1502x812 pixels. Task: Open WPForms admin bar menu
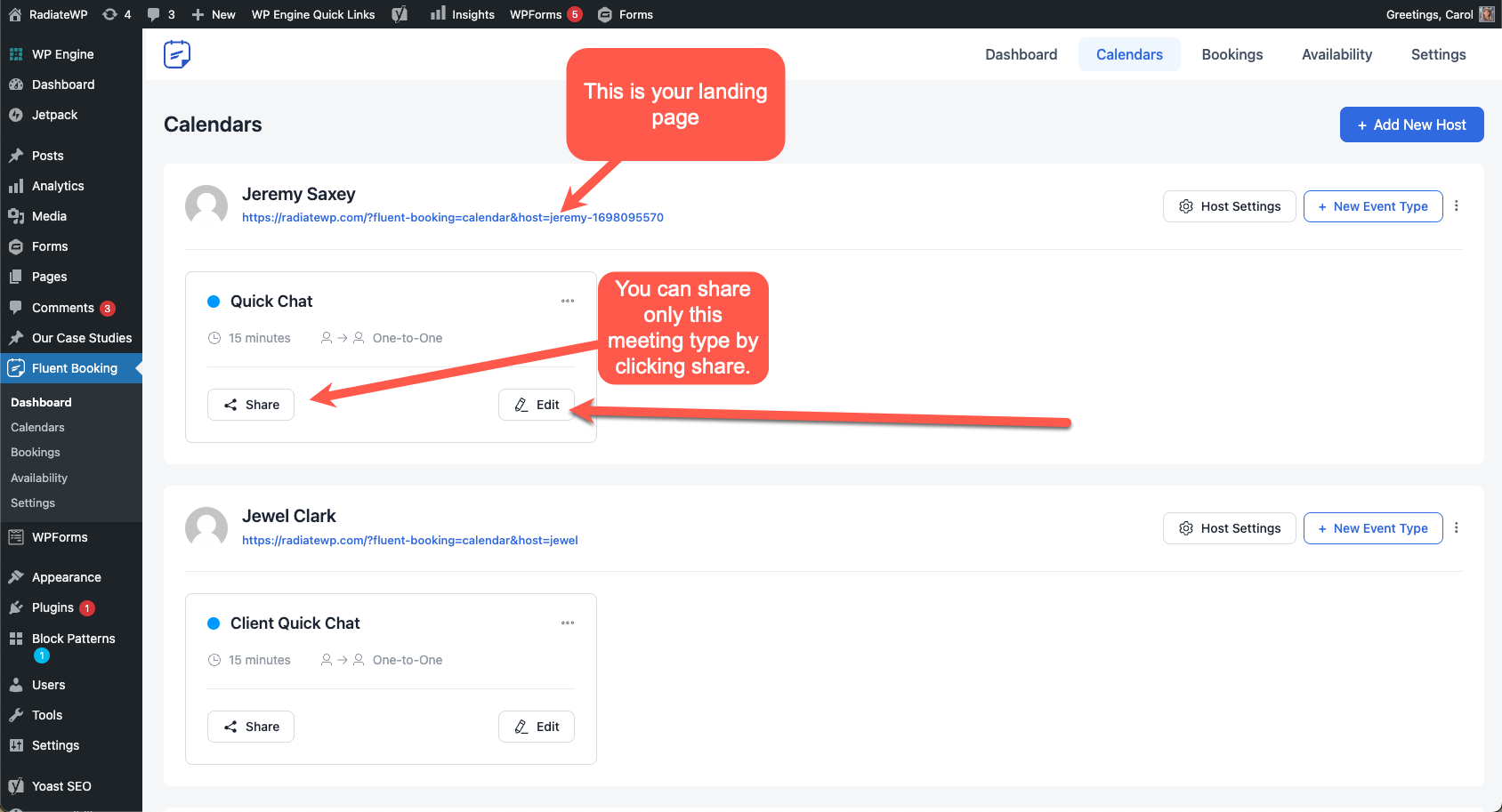(545, 14)
